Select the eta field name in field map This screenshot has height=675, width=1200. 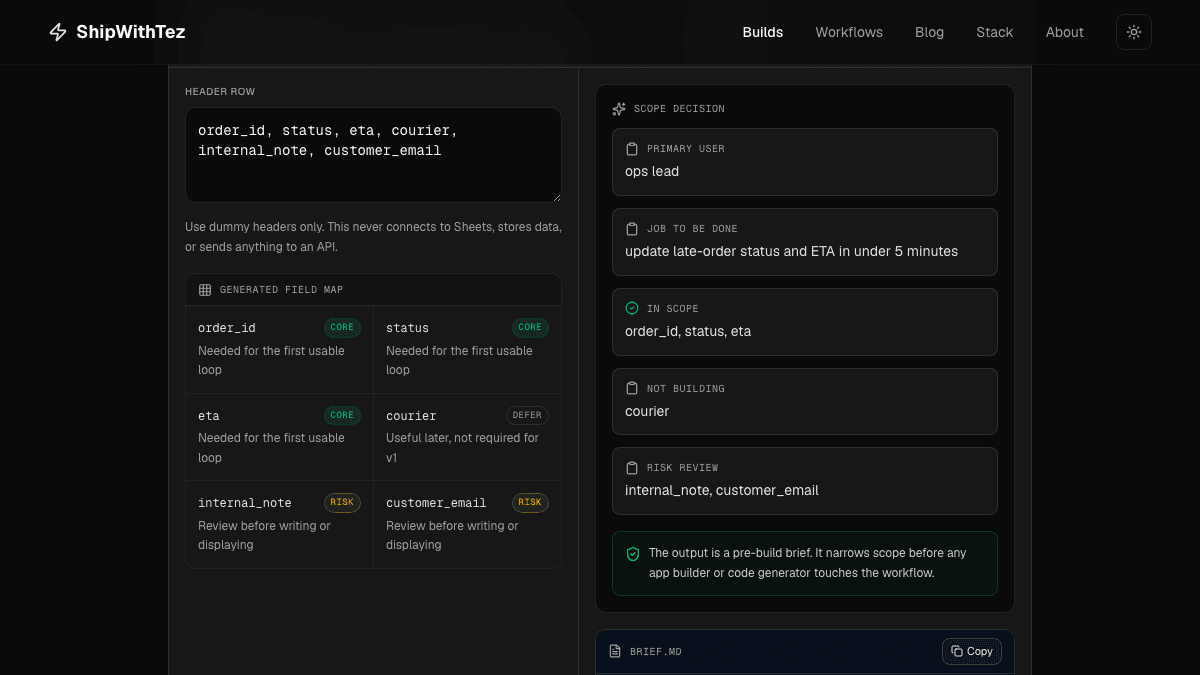click(209, 416)
